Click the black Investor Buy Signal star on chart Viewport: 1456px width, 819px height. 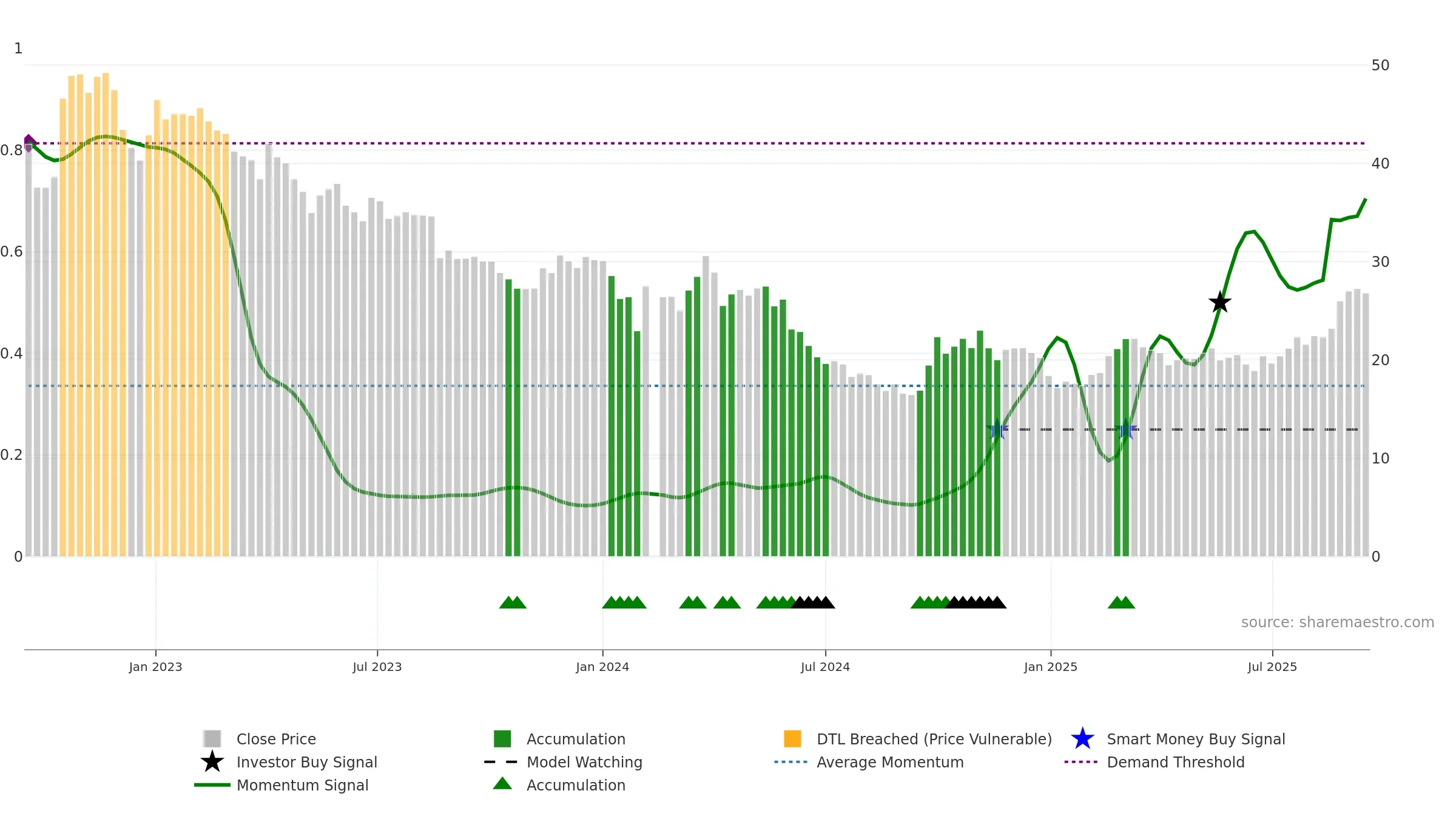pos(1219,302)
